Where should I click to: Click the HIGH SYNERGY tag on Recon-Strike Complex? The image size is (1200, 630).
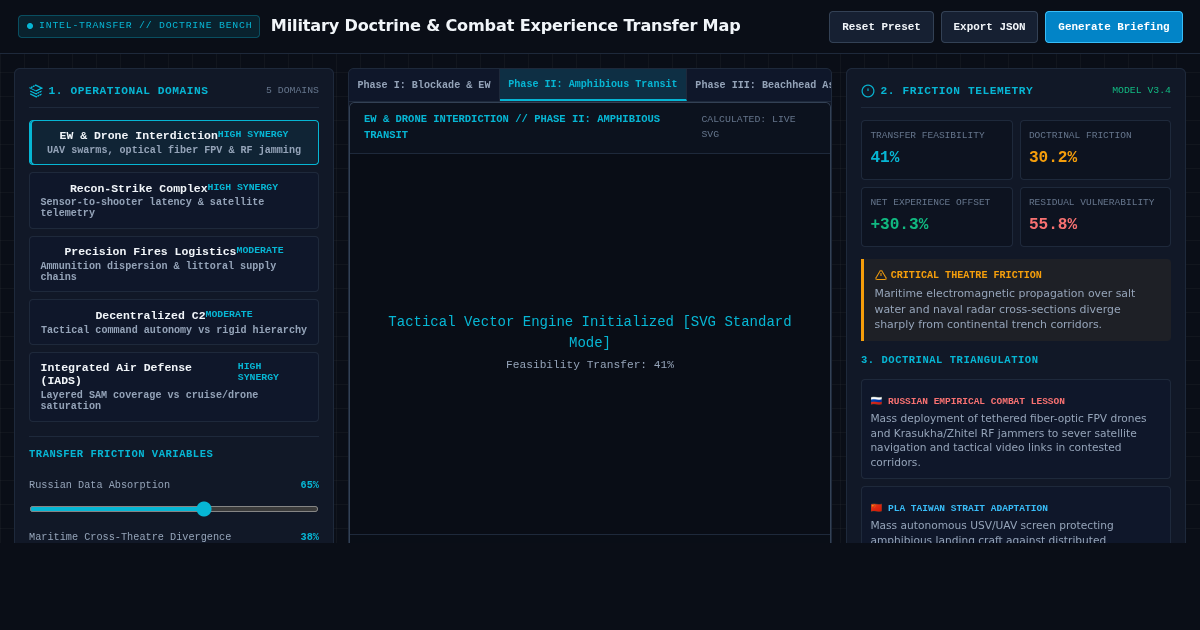tap(243, 187)
